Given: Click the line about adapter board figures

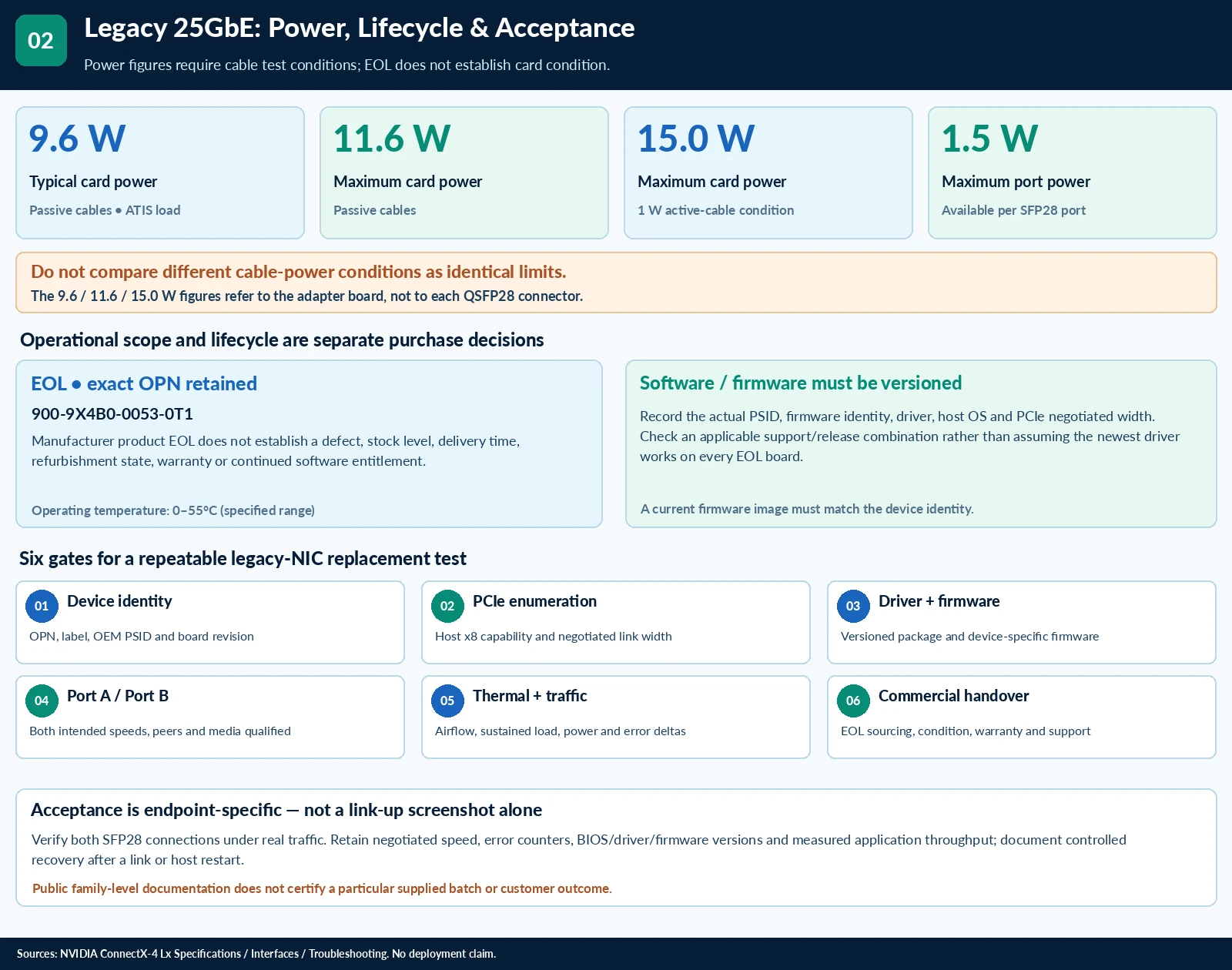Looking at the screenshot, I should [306, 296].
